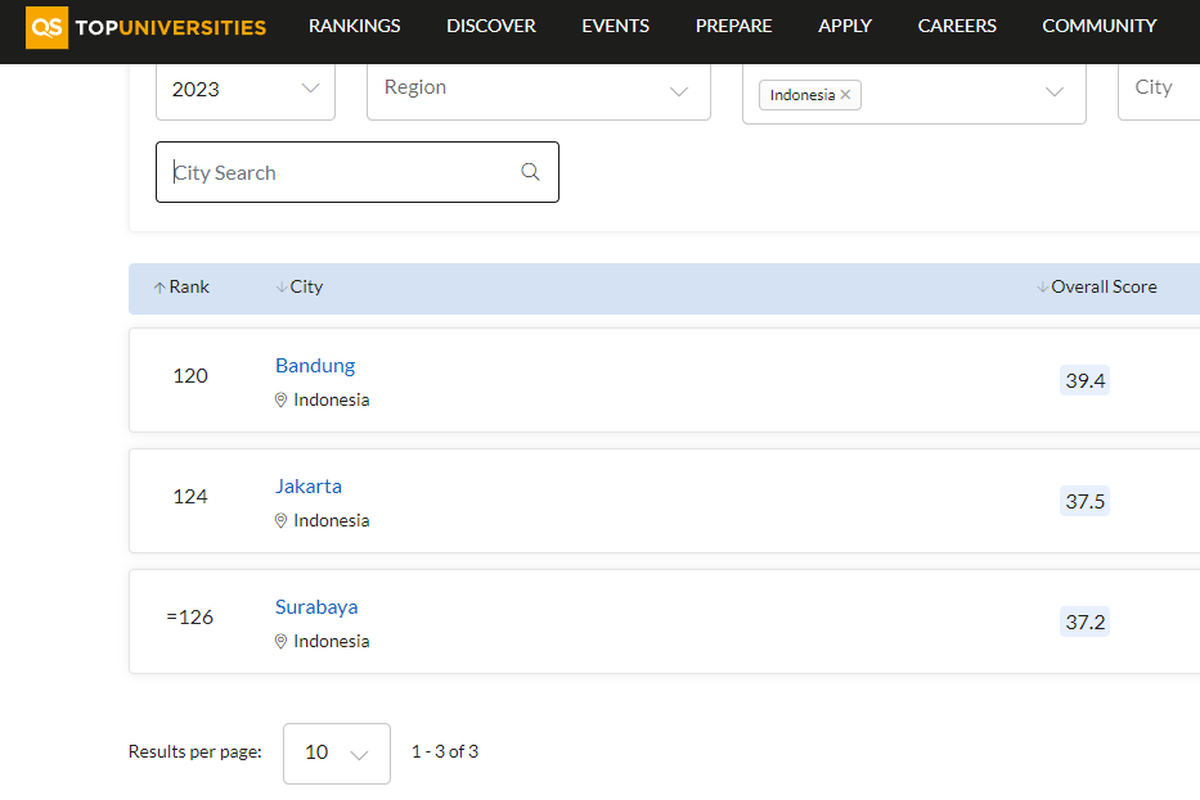The image size is (1200, 800).
Task: Click the magnifier icon in City Search
Action: 530,172
